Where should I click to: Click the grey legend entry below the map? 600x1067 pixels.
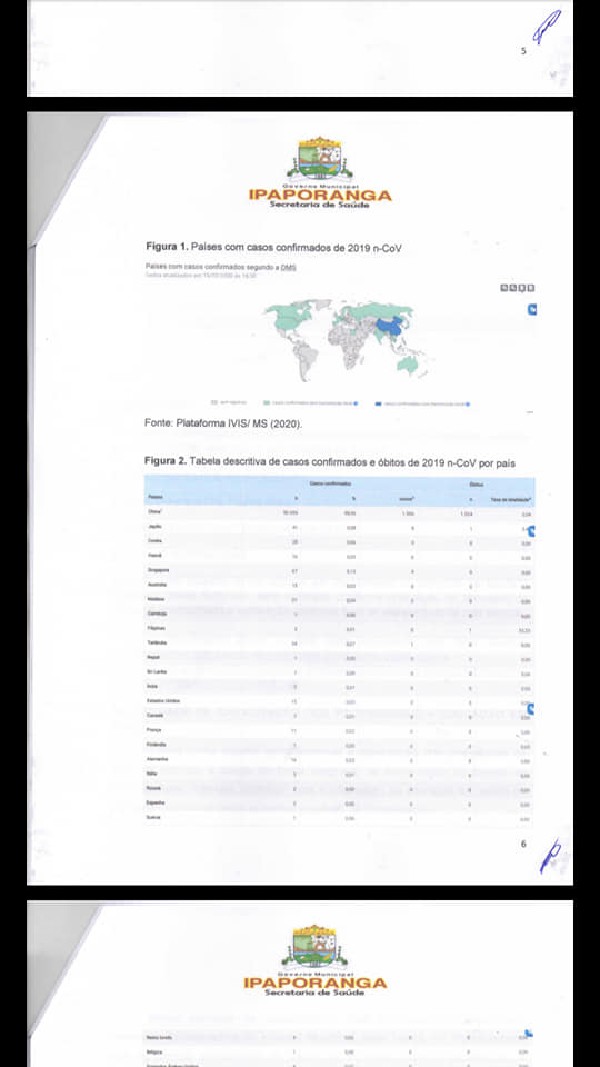[x=229, y=404]
